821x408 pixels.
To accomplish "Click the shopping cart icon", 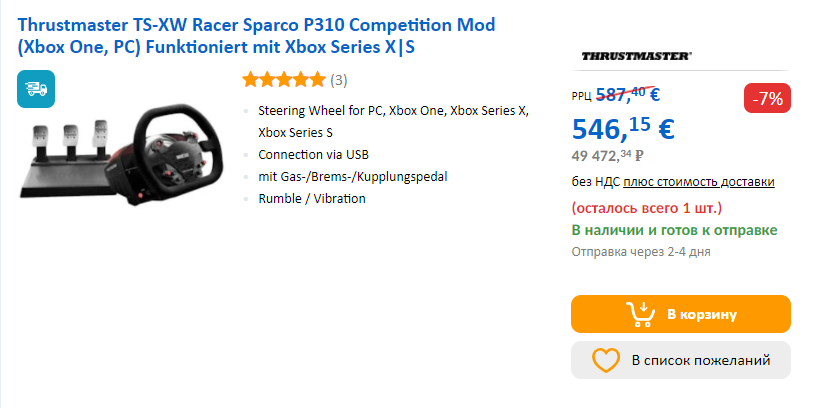I will coord(640,314).
